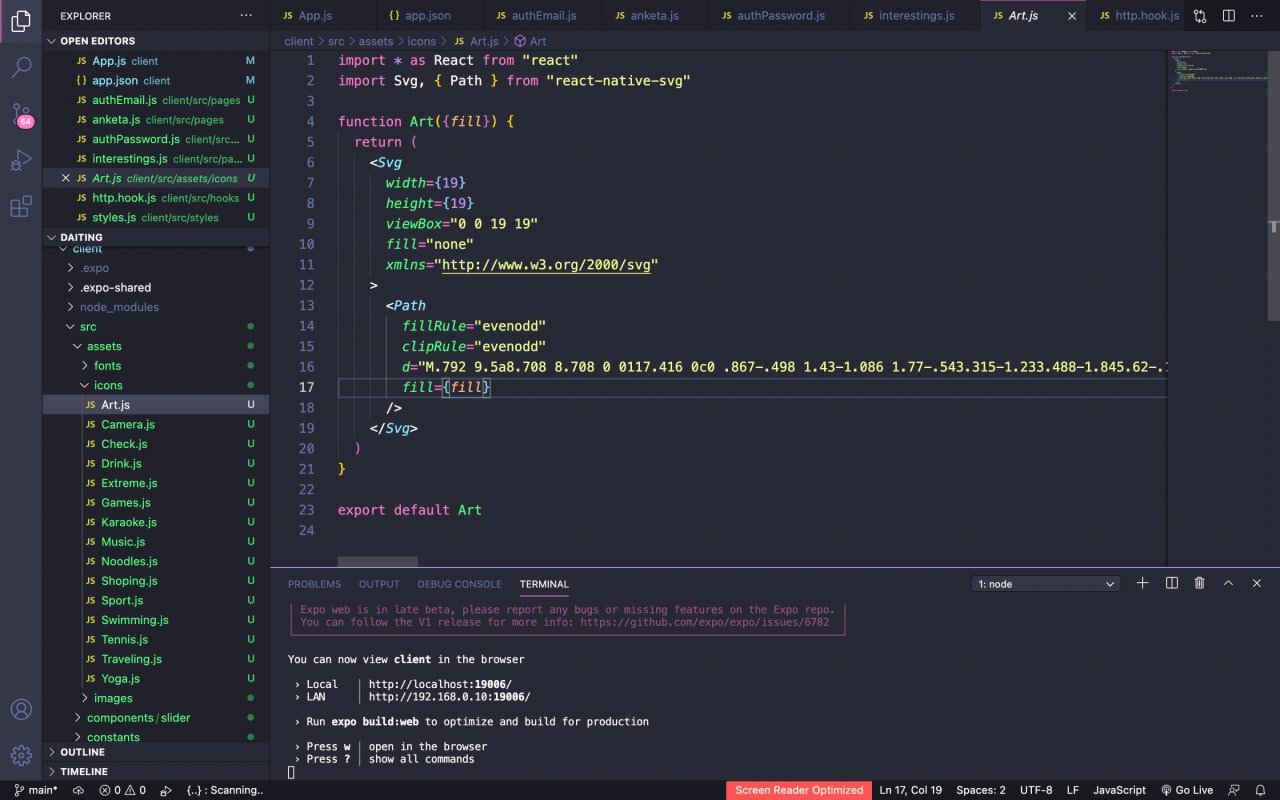The image size is (1280, 800).
Task: Toggle Screen Reader Optimized status item
Action: tap(799, 790)
